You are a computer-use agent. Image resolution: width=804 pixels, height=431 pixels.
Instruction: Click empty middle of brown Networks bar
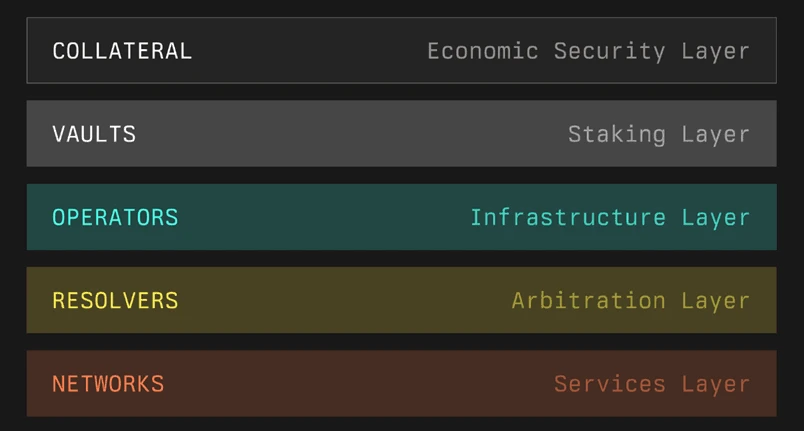click(x=350, y=383)
